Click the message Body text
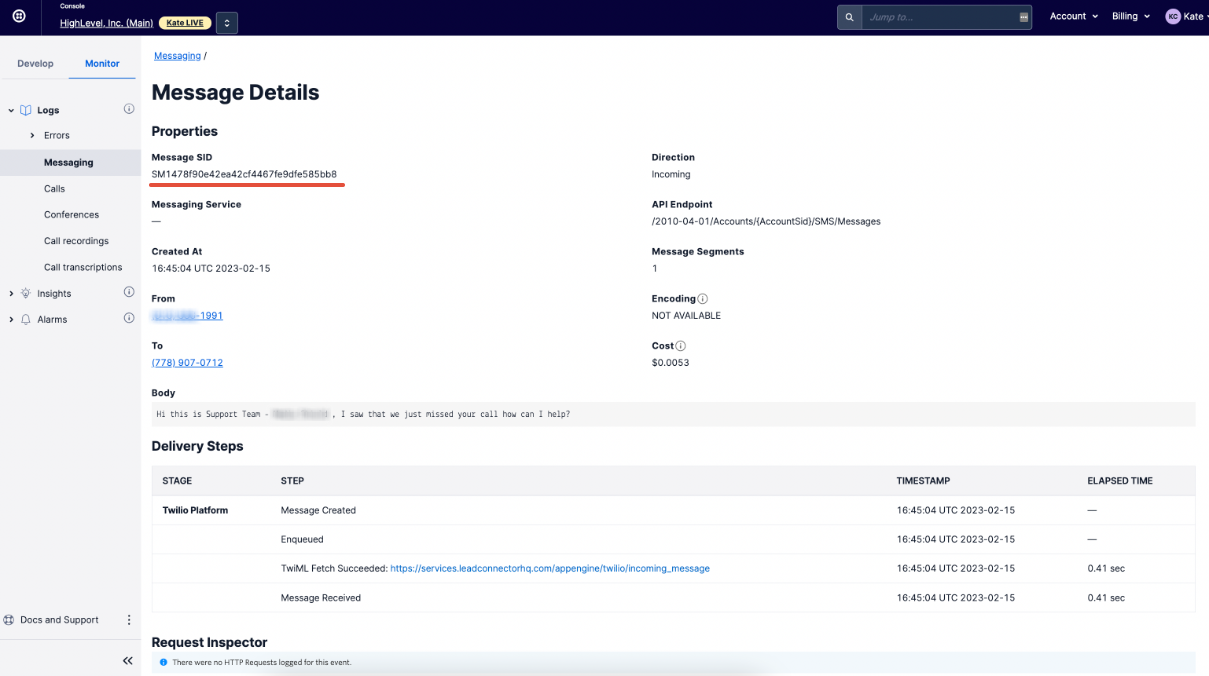This screenshot has width=1209, height=676. click(363, 414)
